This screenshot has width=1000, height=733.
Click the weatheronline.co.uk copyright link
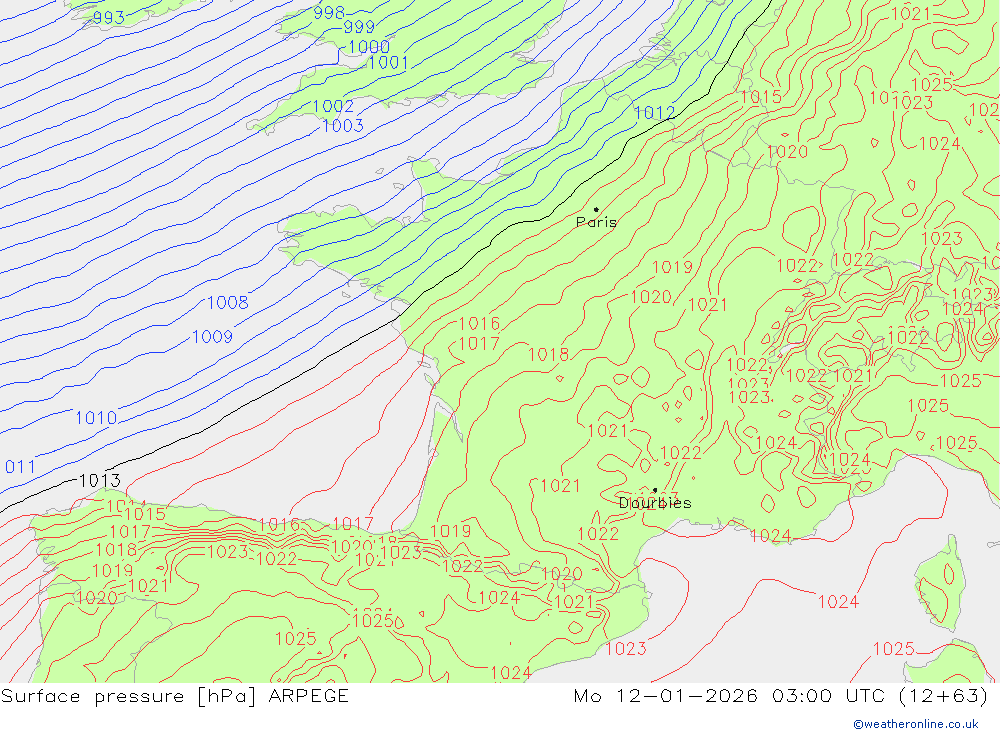tap(916, 724)
